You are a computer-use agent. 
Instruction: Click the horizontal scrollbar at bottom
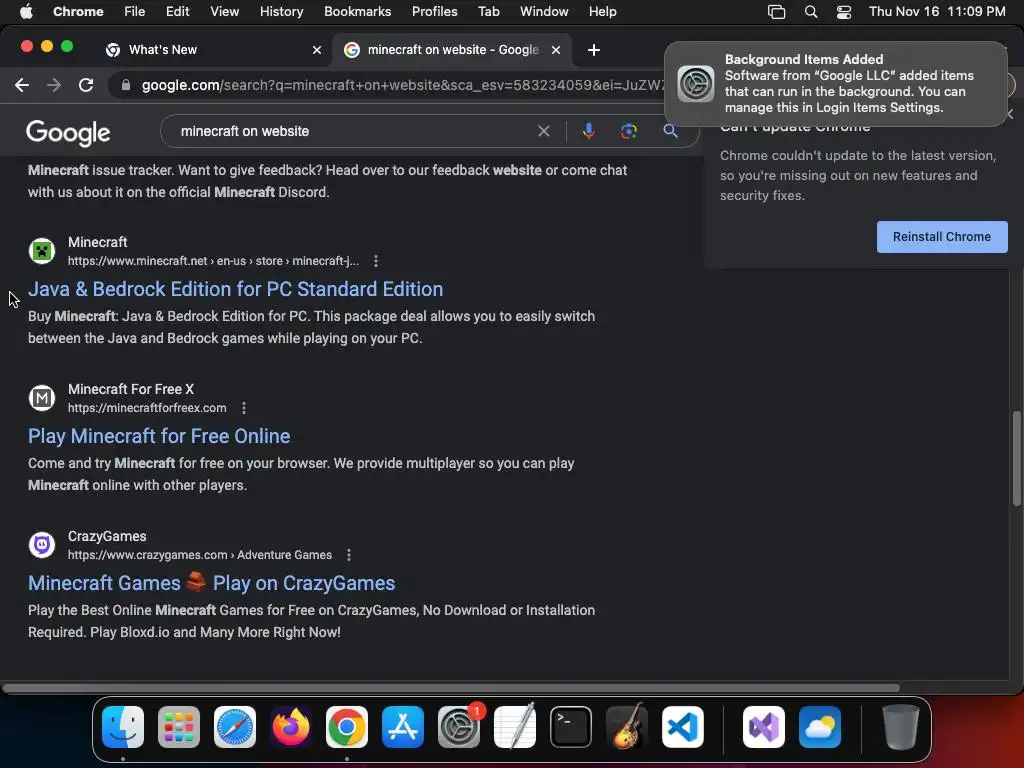coord(451,688)
